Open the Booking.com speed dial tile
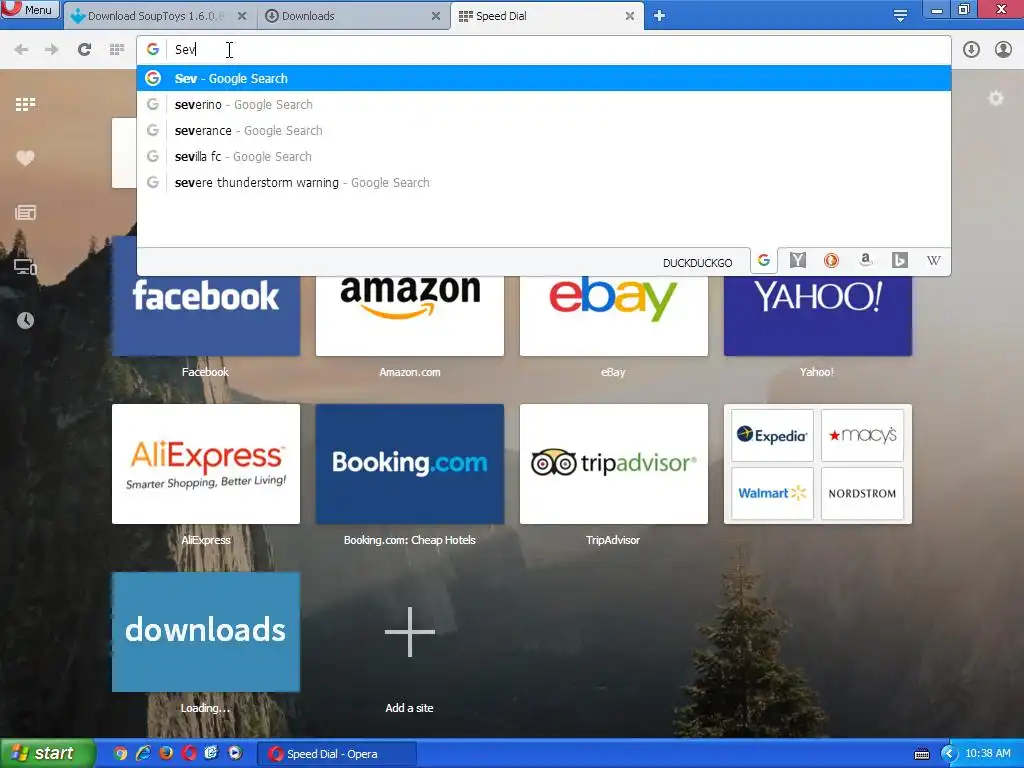Viewport: 1024px width, 768px height. tap(409, 464)
